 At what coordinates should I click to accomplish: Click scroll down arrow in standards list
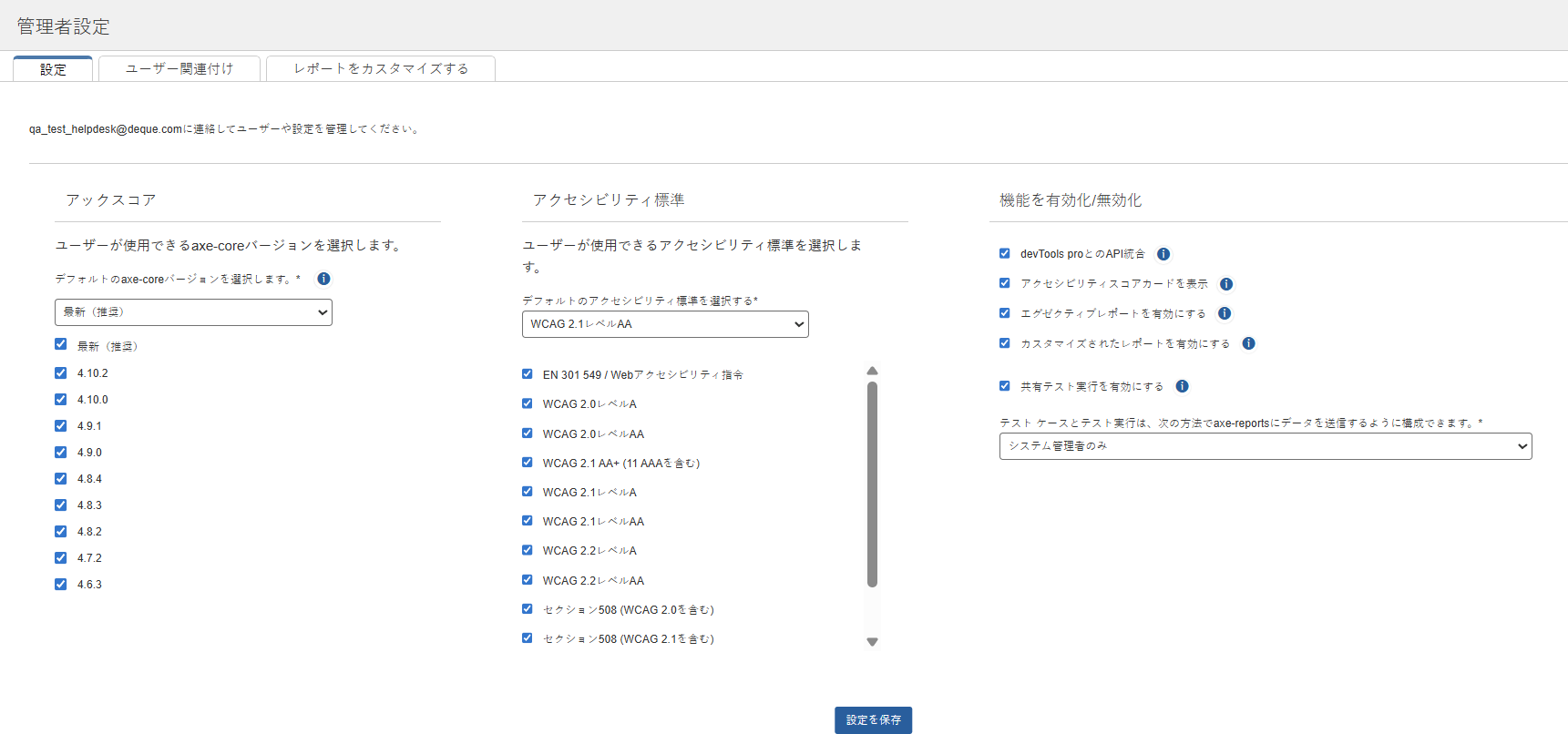(x=872, y=642)
